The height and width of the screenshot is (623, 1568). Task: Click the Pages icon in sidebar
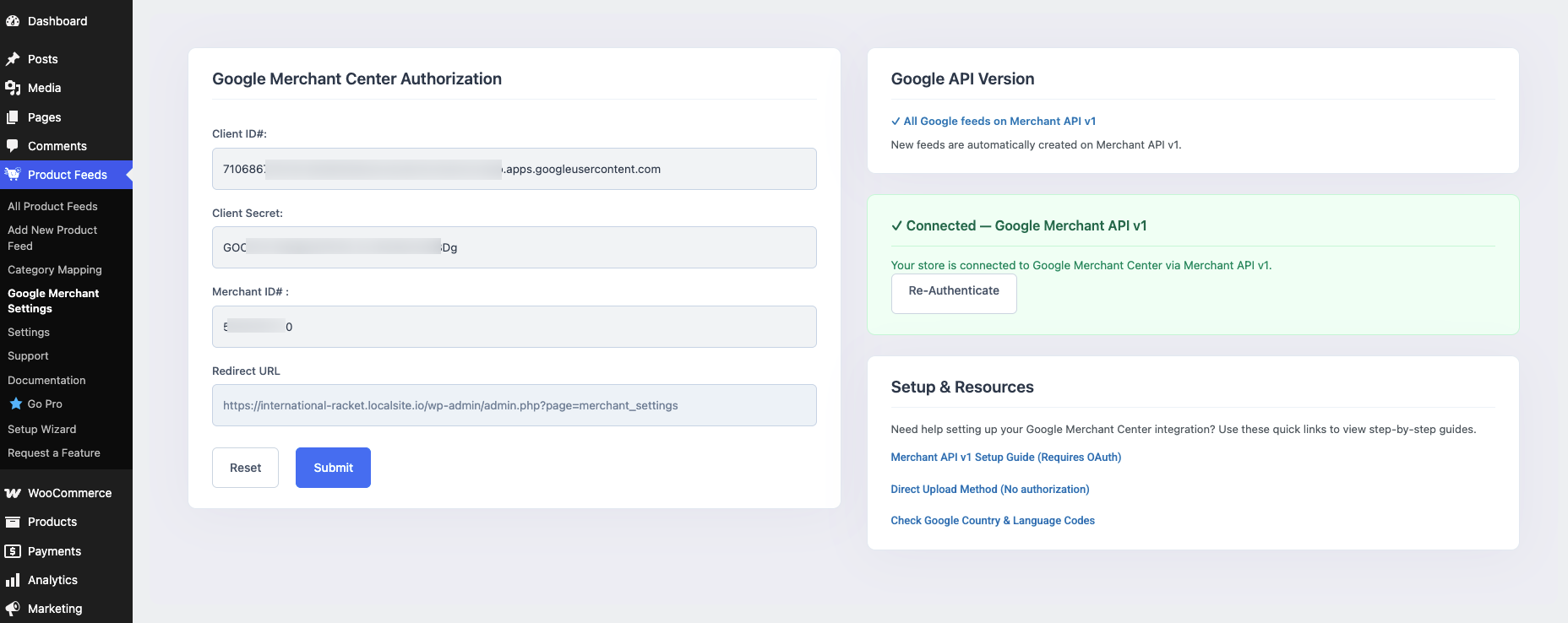tap(13, 117)
